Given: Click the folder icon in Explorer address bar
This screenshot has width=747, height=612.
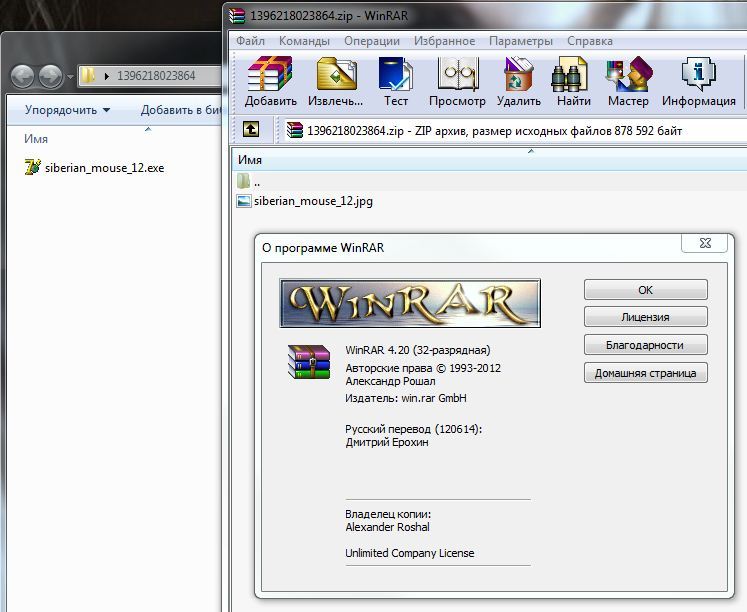Looking at the screenshot, I should tap(88, 76).
